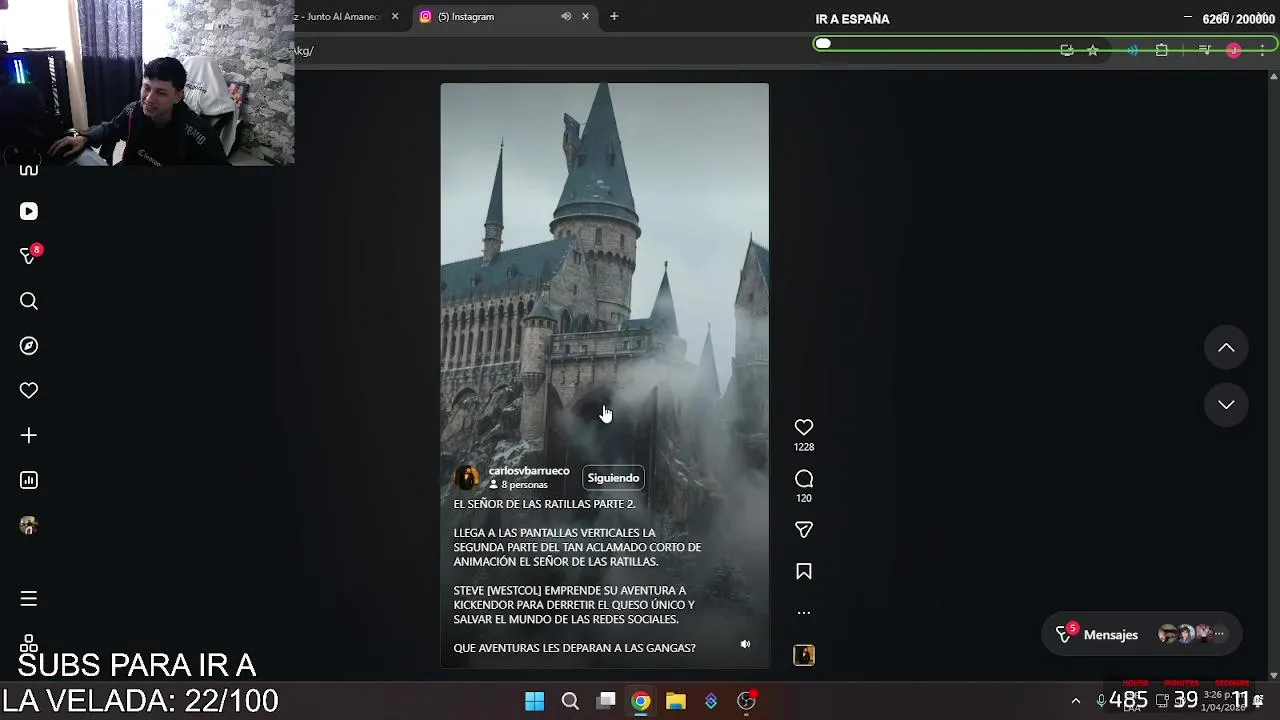Create a new post with the plus icon
The width and height of the screenshot is (1280, 720).
pyautogui.click(x=28, y=436)
